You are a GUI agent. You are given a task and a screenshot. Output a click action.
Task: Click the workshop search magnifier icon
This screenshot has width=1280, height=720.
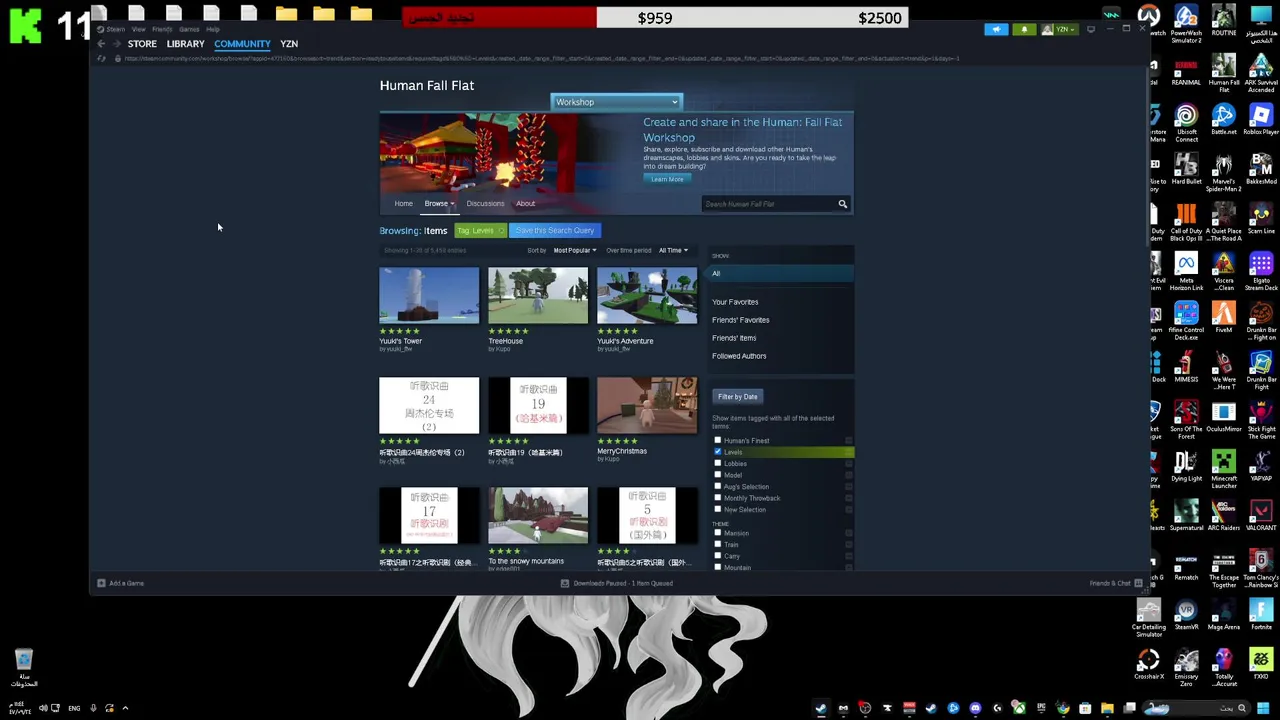pos(842,204)
